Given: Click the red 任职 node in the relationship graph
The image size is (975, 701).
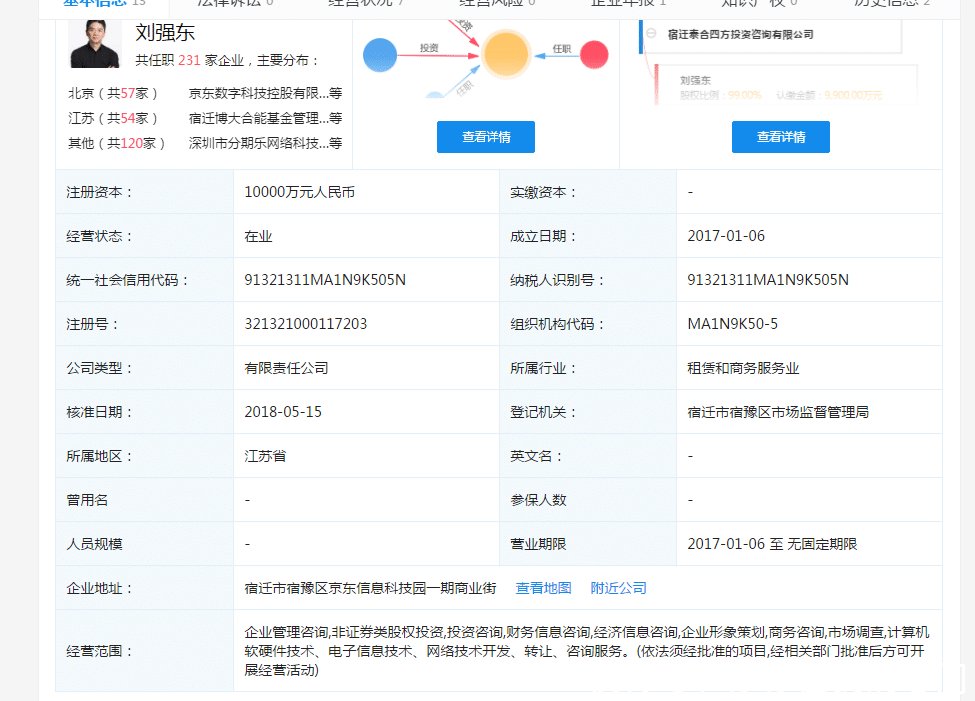Looking at the screenshot, I should (594, 55).
